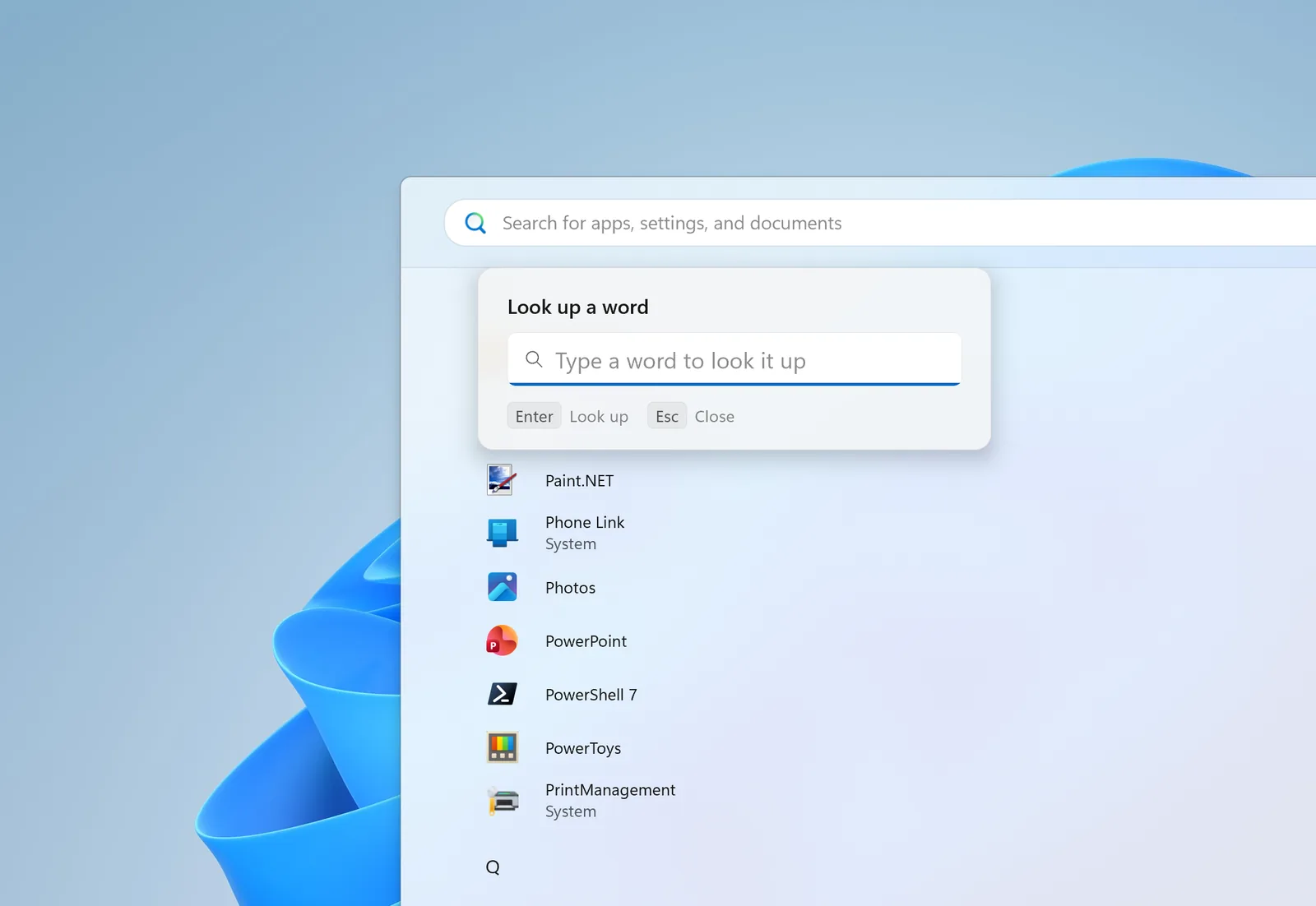Open the PrintManagement printer icon
The height and width of the screenshot is (906, 1316).
click(502, 801)
